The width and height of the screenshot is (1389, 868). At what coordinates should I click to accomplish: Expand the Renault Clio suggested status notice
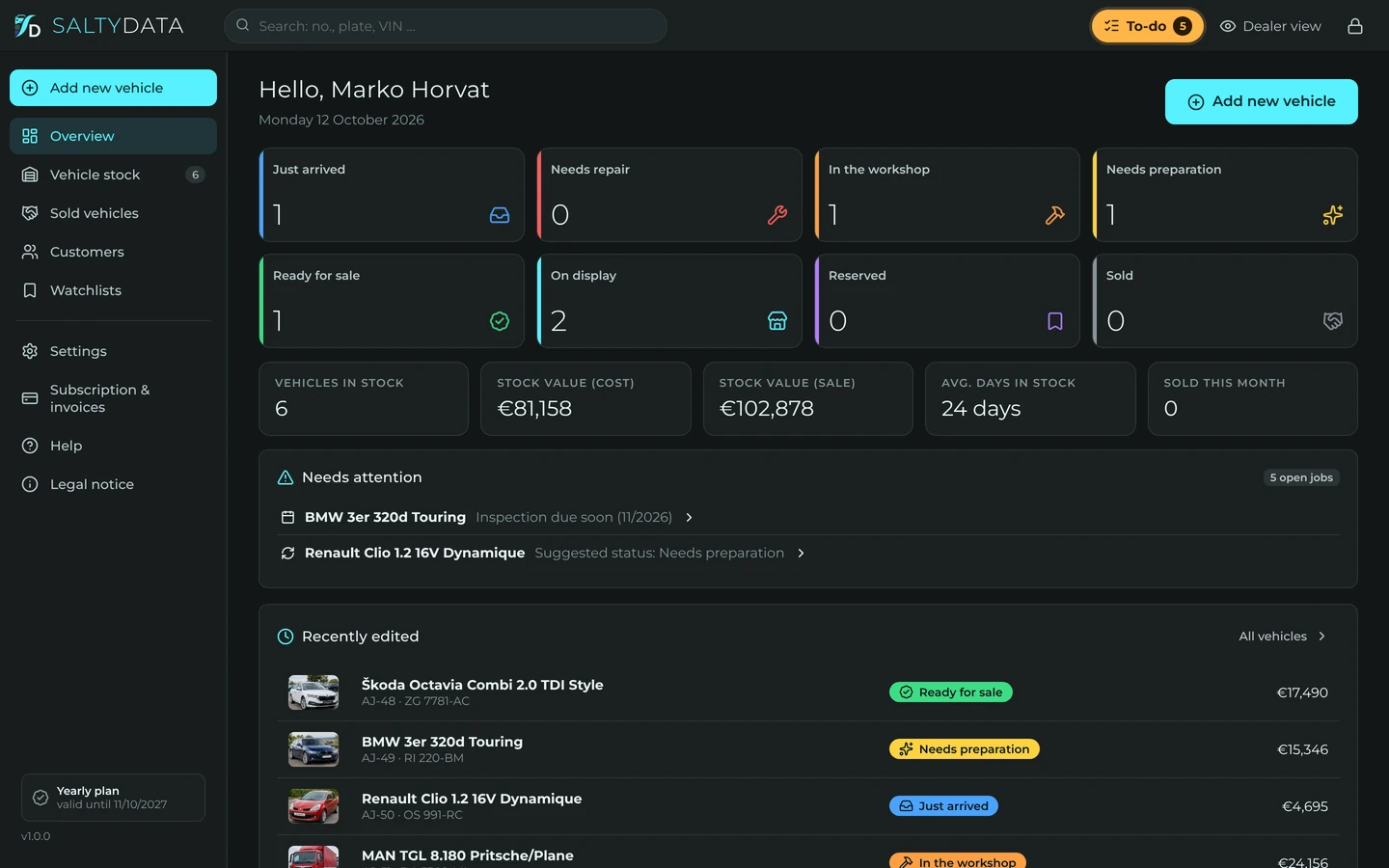[x=543, y=553]
